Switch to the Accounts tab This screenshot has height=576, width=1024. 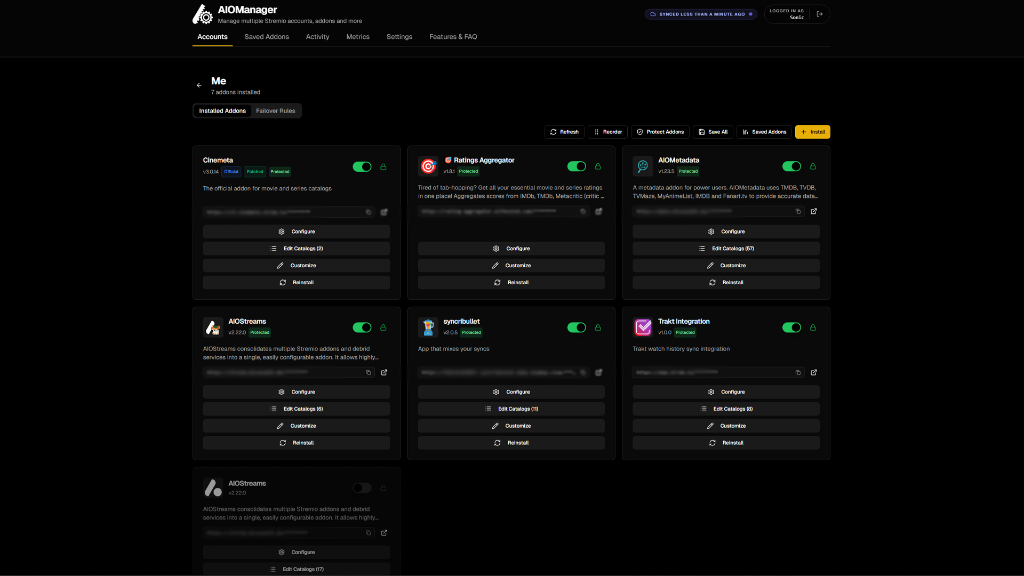point(212,37)
